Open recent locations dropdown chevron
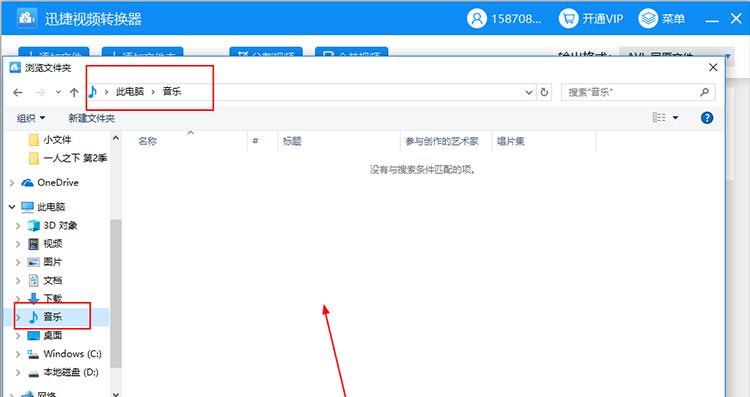 58,92
